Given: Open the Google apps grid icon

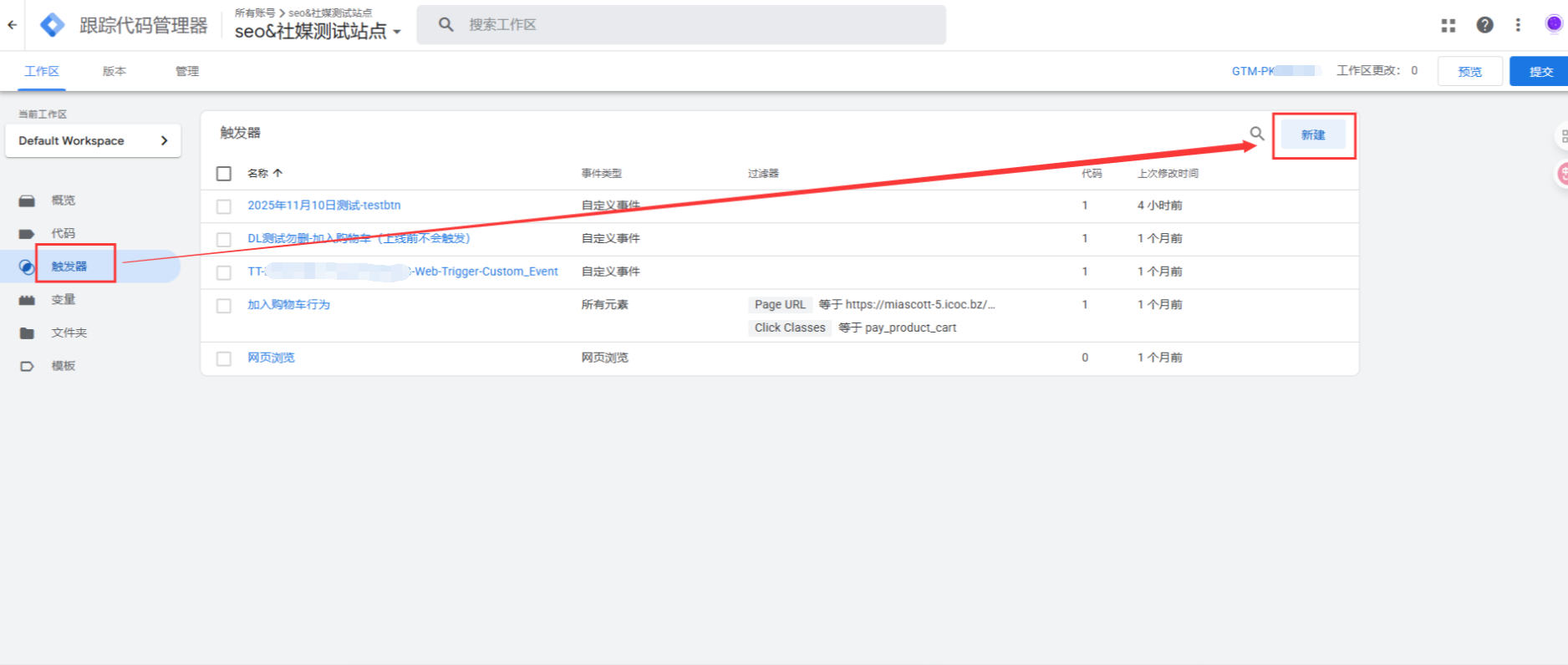Looking at the screenshot, I should [1448, 25].
